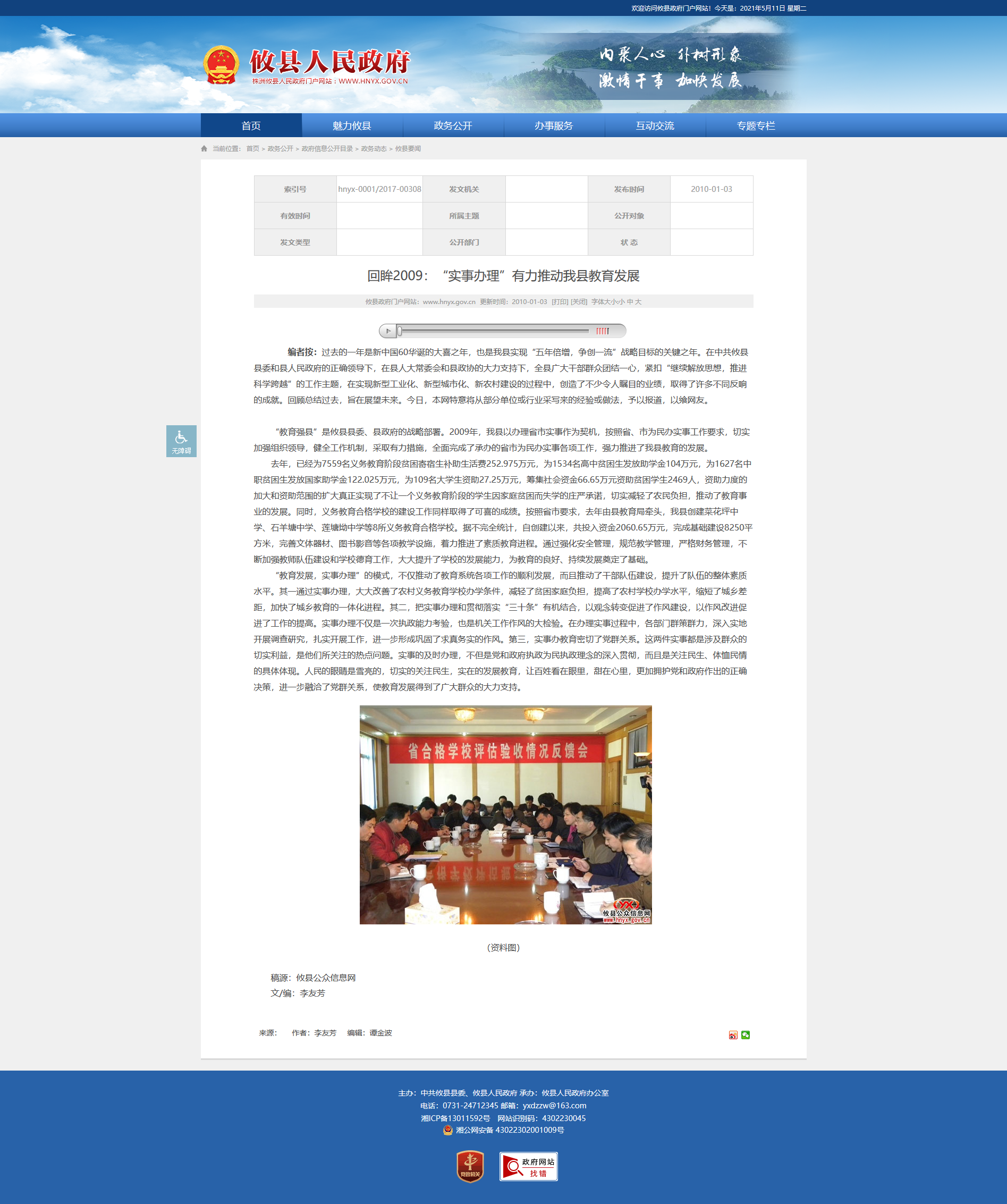Click 政府信息公开目录 in the breadcrumb

coord(327,148)
